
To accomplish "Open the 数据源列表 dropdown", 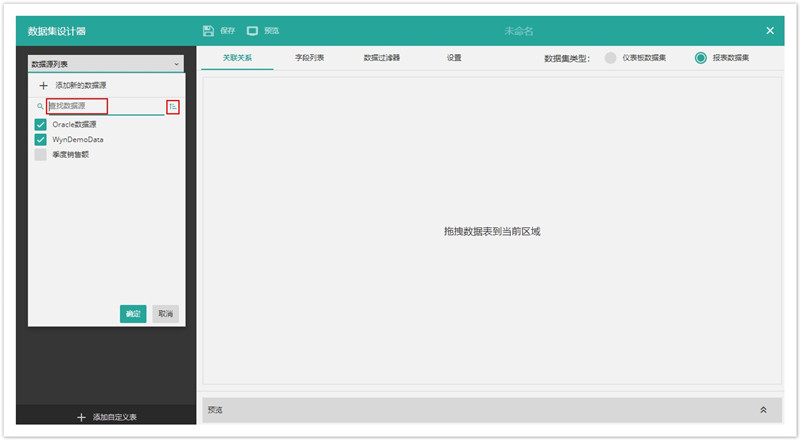I will (106, 63).
